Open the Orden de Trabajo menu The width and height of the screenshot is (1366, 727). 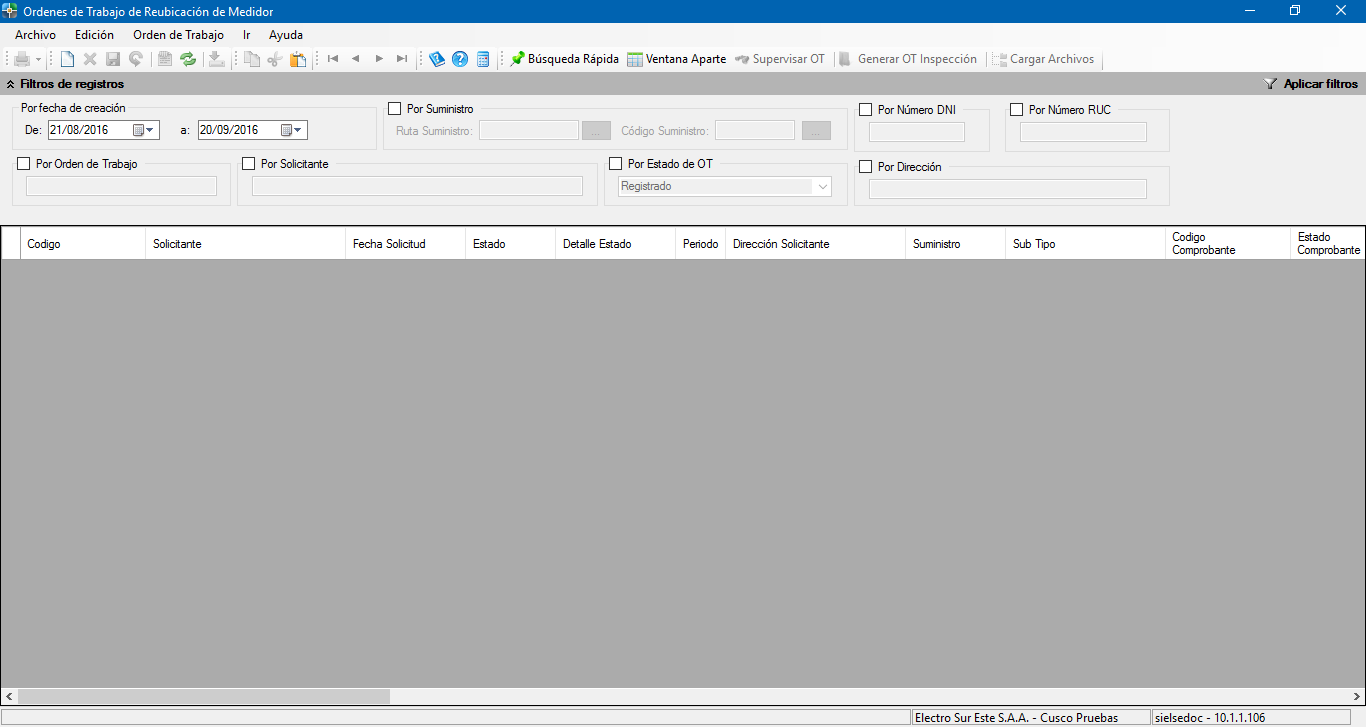click(178, 34)
